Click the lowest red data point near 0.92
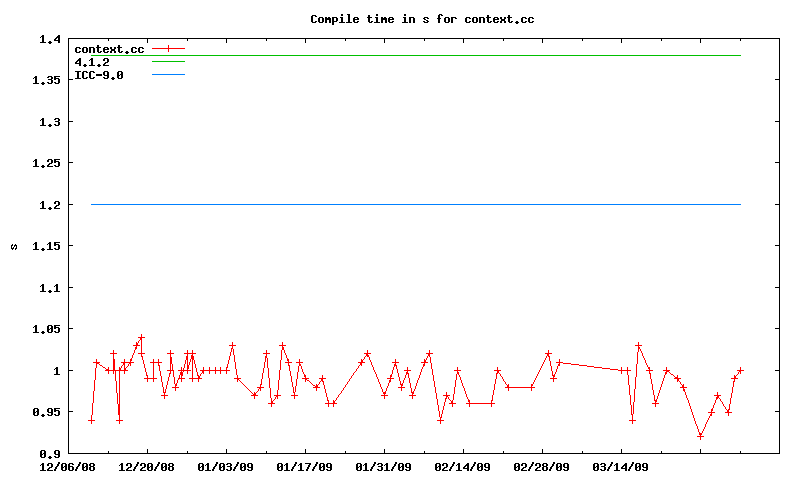 coord(700,436)
